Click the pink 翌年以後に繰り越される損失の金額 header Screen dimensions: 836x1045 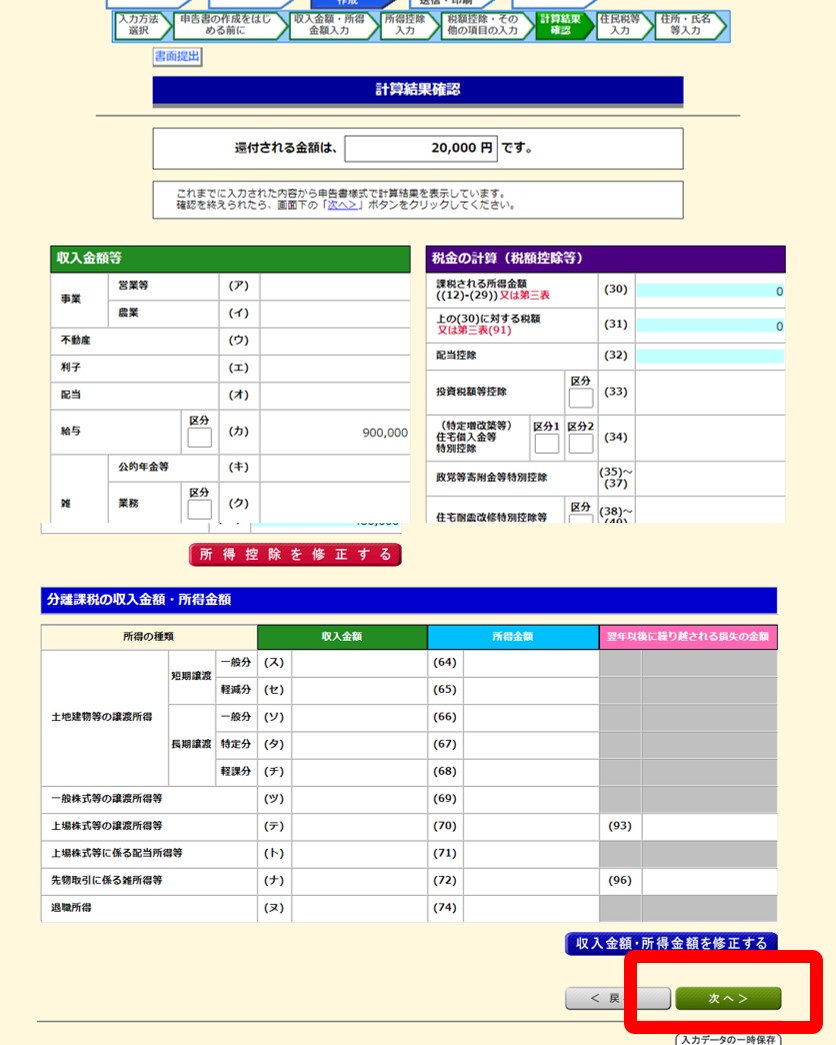[x=688, y=636]
